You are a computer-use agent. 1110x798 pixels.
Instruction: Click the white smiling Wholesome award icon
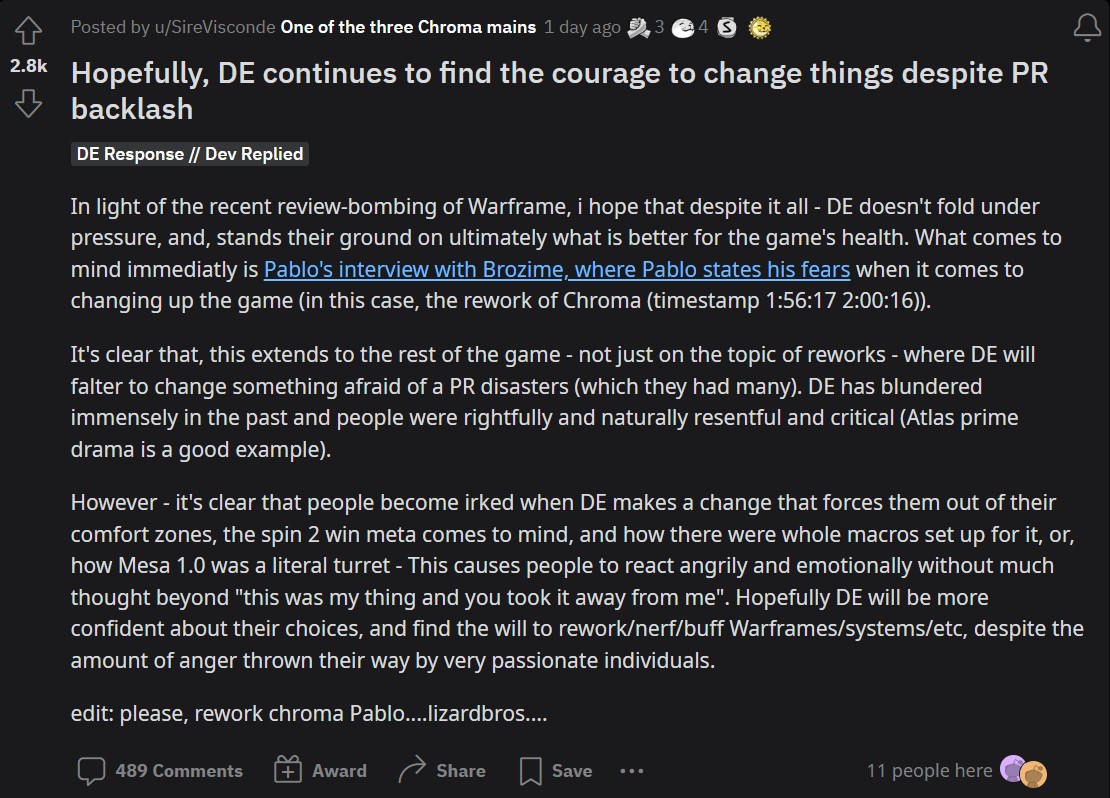pyautogui.click(x=682, y=28)
